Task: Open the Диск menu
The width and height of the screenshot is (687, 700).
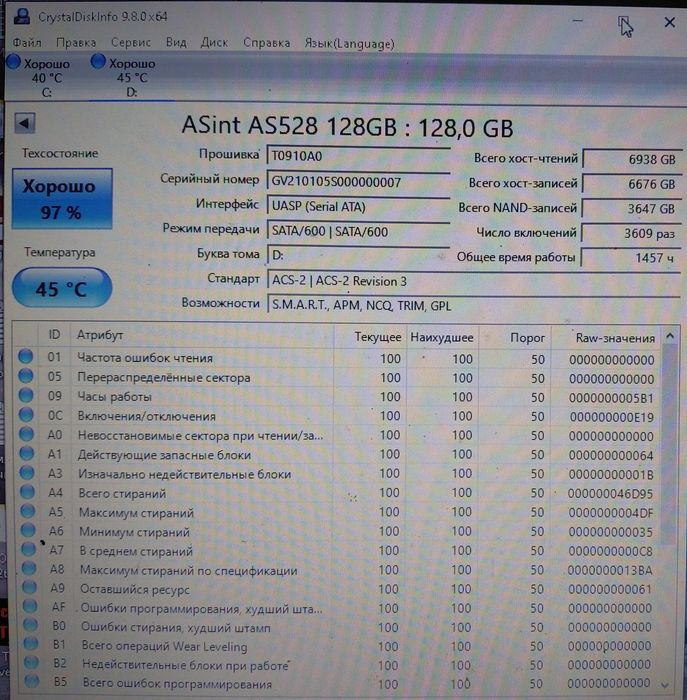Action: tap(214, 42)
